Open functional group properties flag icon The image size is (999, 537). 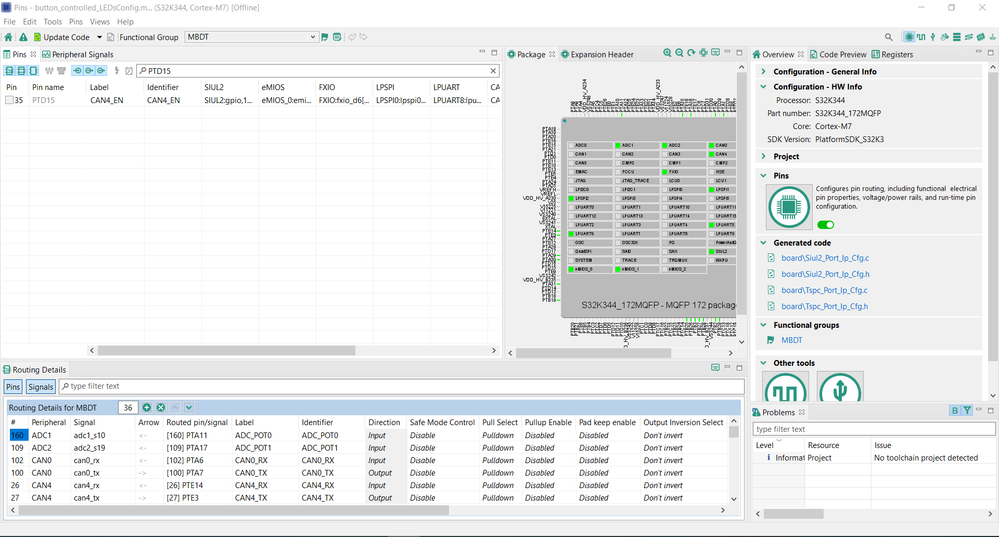(x=325, y=37)
